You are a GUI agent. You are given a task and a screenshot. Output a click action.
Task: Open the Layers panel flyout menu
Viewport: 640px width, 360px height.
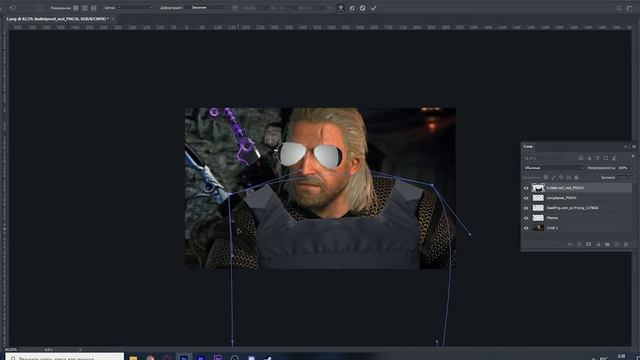click(x=634, y=147)
